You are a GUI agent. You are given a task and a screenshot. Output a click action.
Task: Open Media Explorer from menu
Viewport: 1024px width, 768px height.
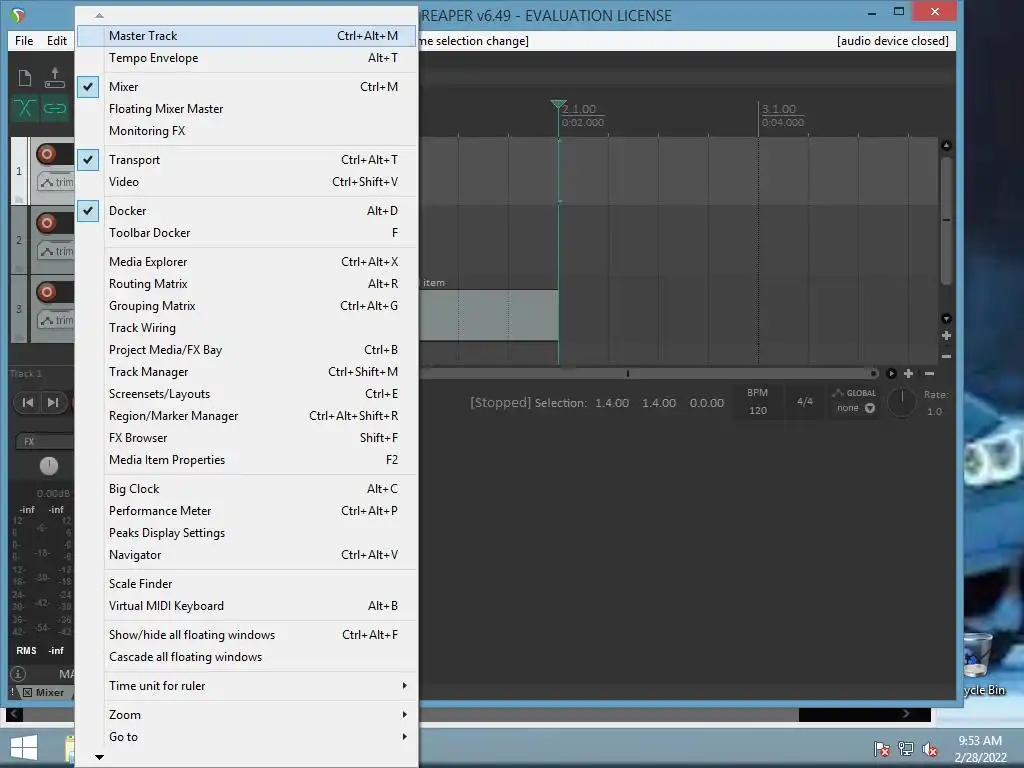pos(247,262)
